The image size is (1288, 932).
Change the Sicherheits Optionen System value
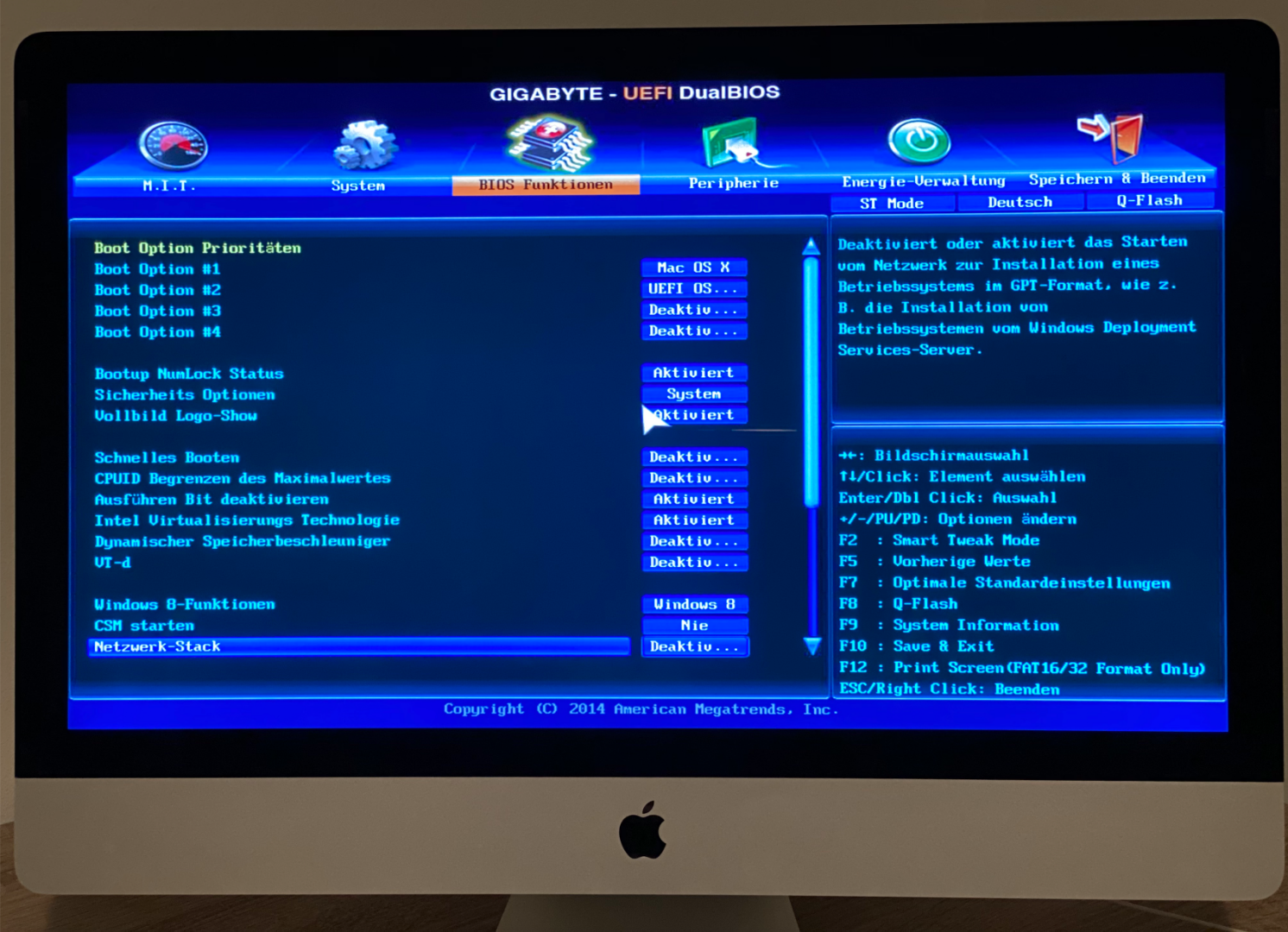pos(694,394)
